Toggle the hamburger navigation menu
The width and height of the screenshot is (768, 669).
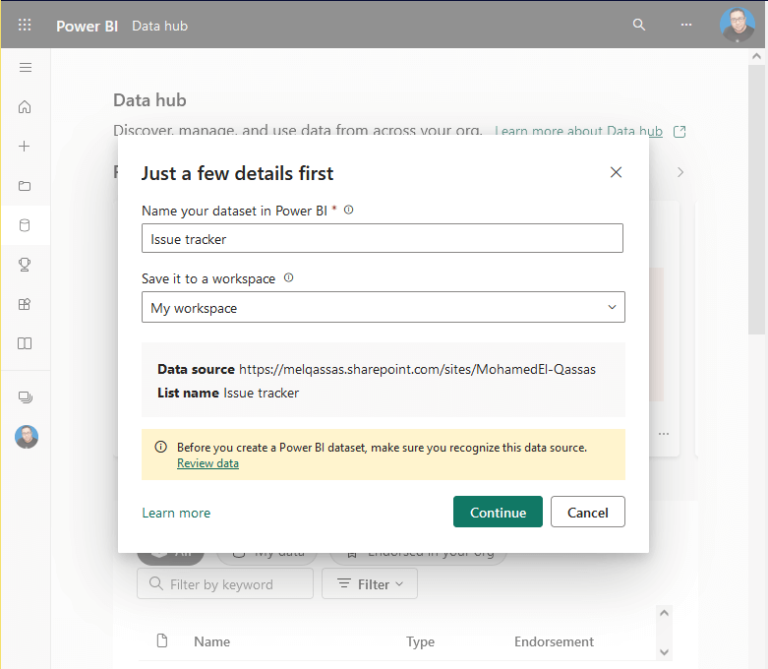point(26,68)
